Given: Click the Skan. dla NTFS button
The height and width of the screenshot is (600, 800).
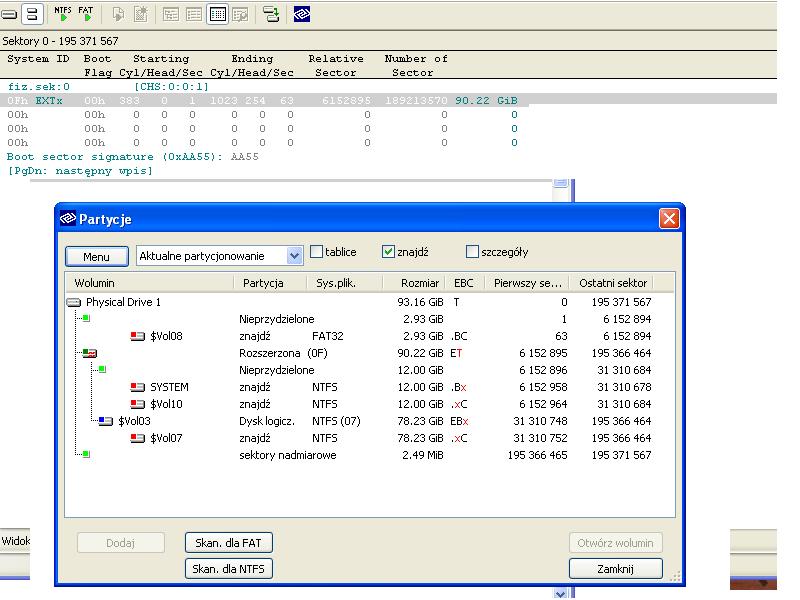Looking at the screenshot, I should [x=229, y=569].
